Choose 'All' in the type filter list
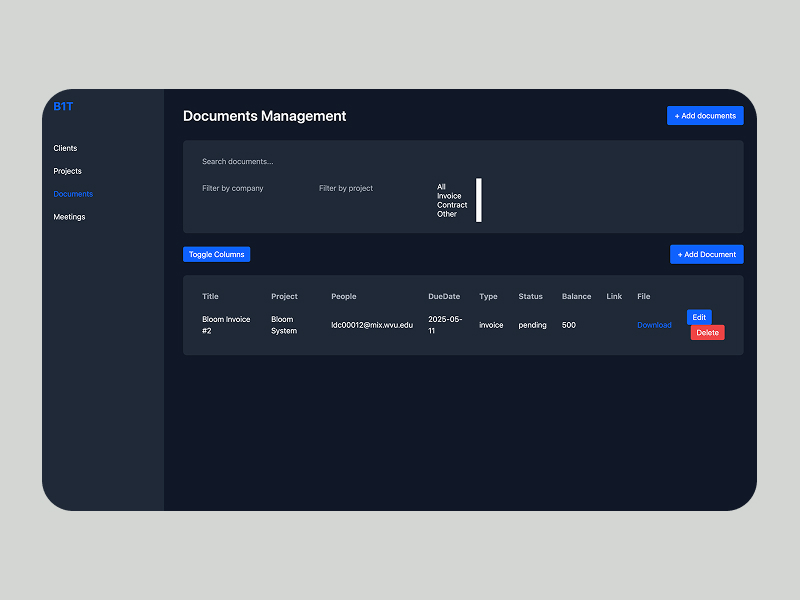 [442, 187]
